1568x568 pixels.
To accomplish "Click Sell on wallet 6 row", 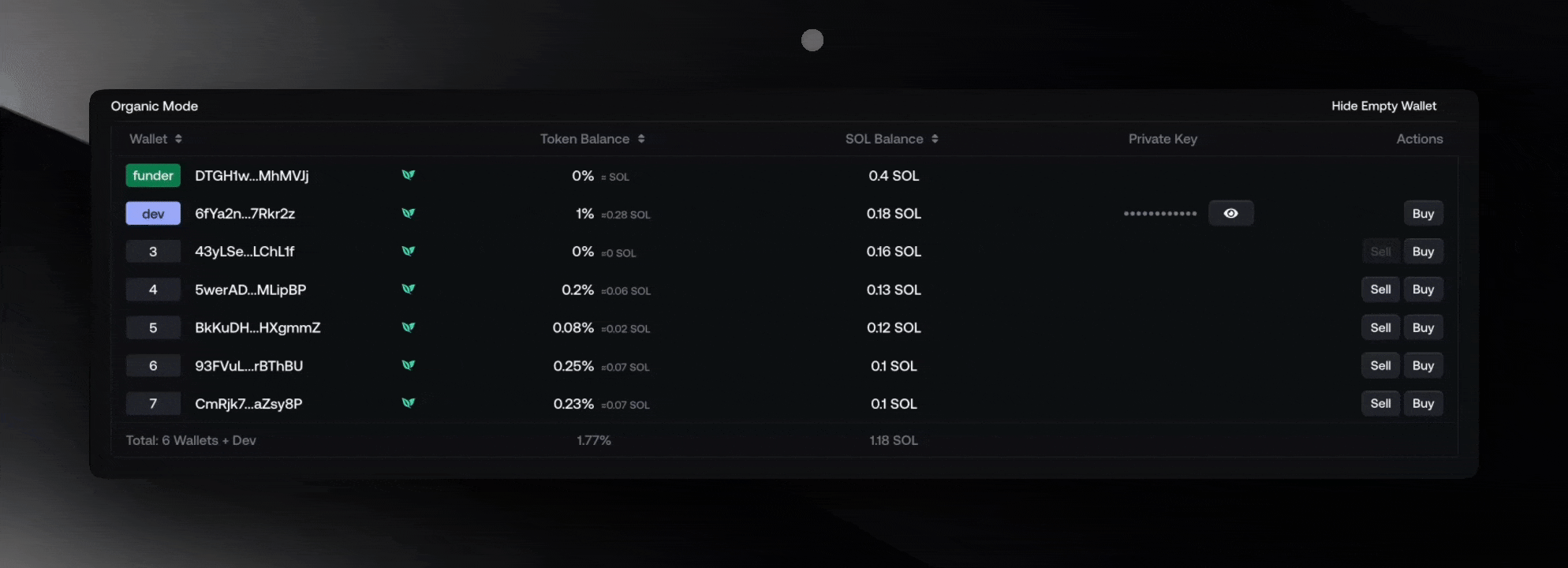I will (x=1380, y=365).
